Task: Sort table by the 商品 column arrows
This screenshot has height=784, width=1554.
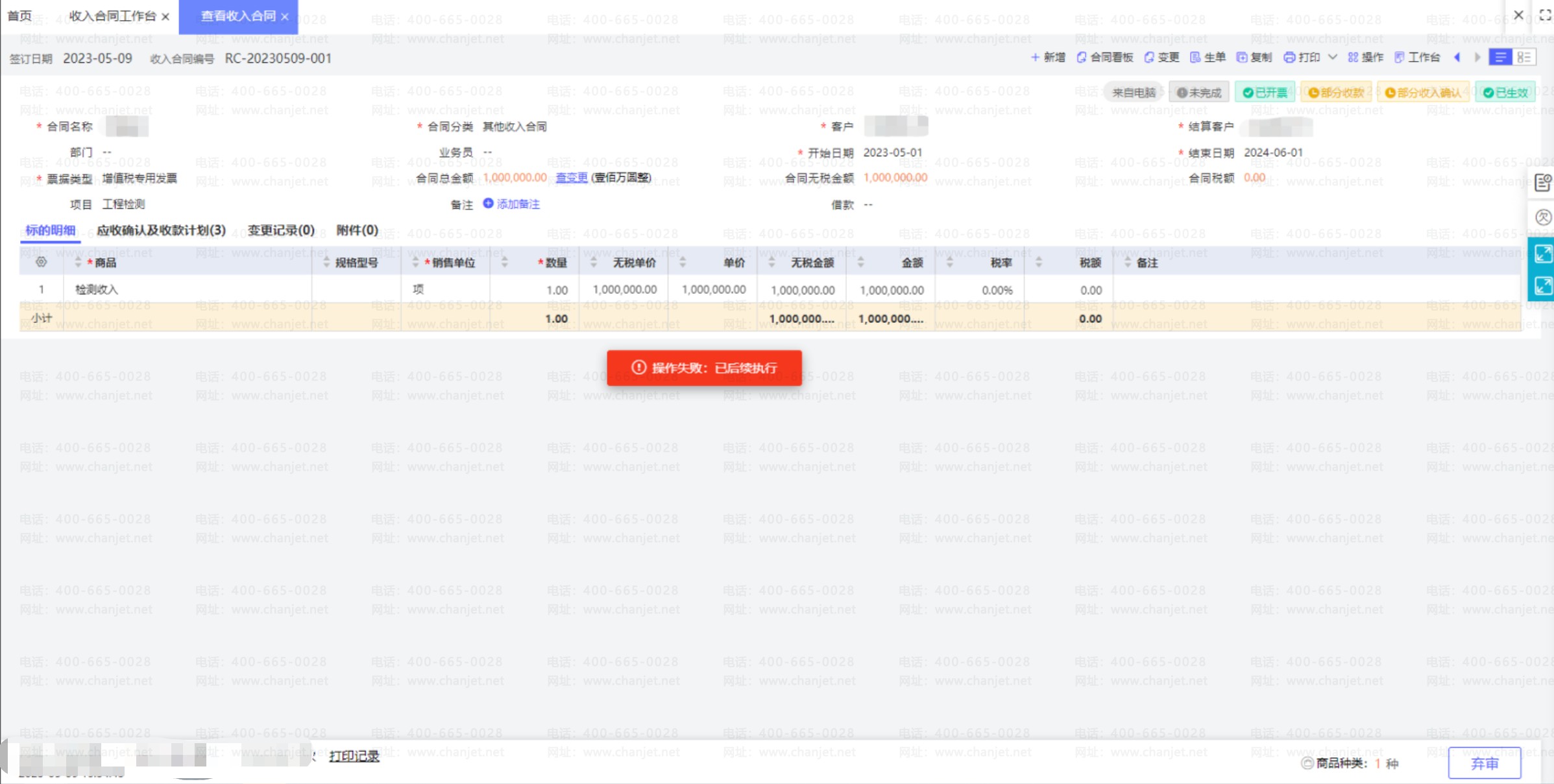Action: (x=78, y=263)
